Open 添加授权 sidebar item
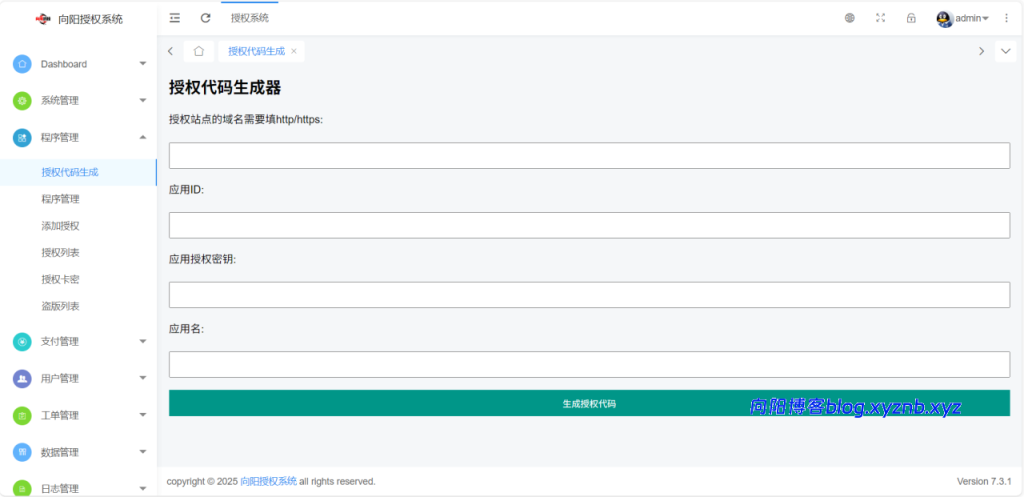Screen dimensions: 1024x497 [60, 226]
